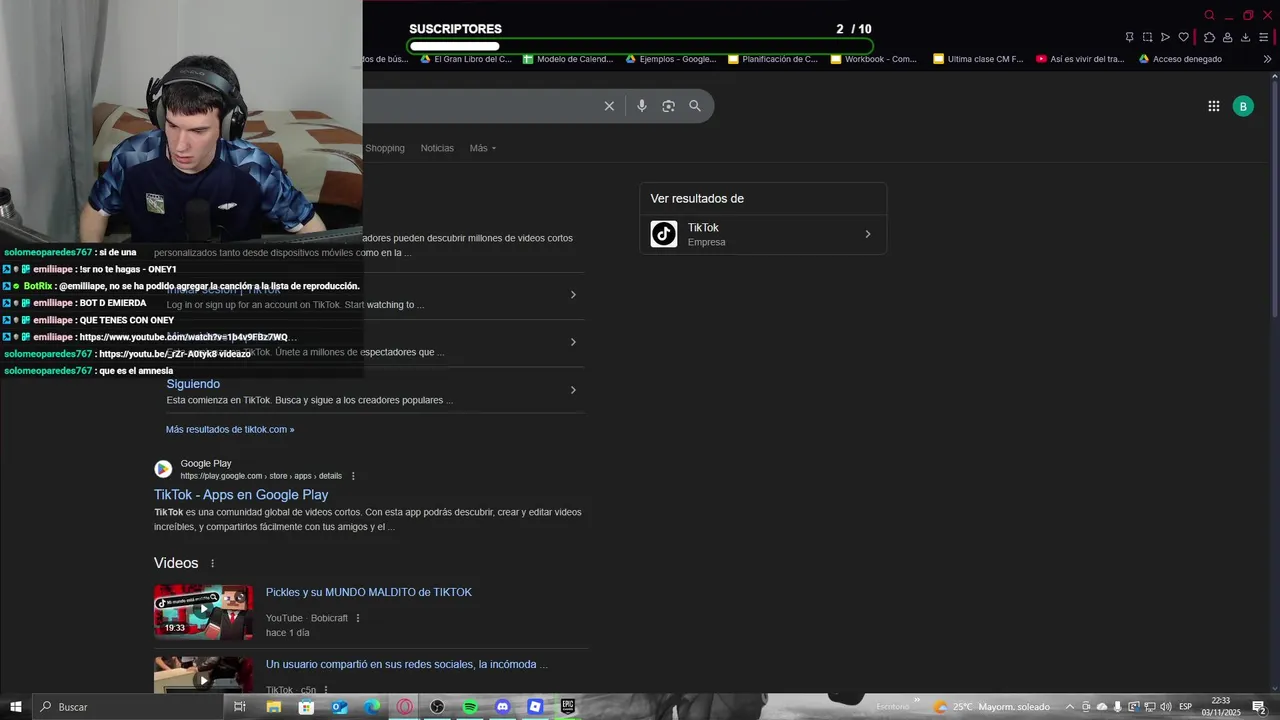The image size is (1280, 720).
Task: Take a snapshot with the dashed-square icon
Action: point(1147,37)
